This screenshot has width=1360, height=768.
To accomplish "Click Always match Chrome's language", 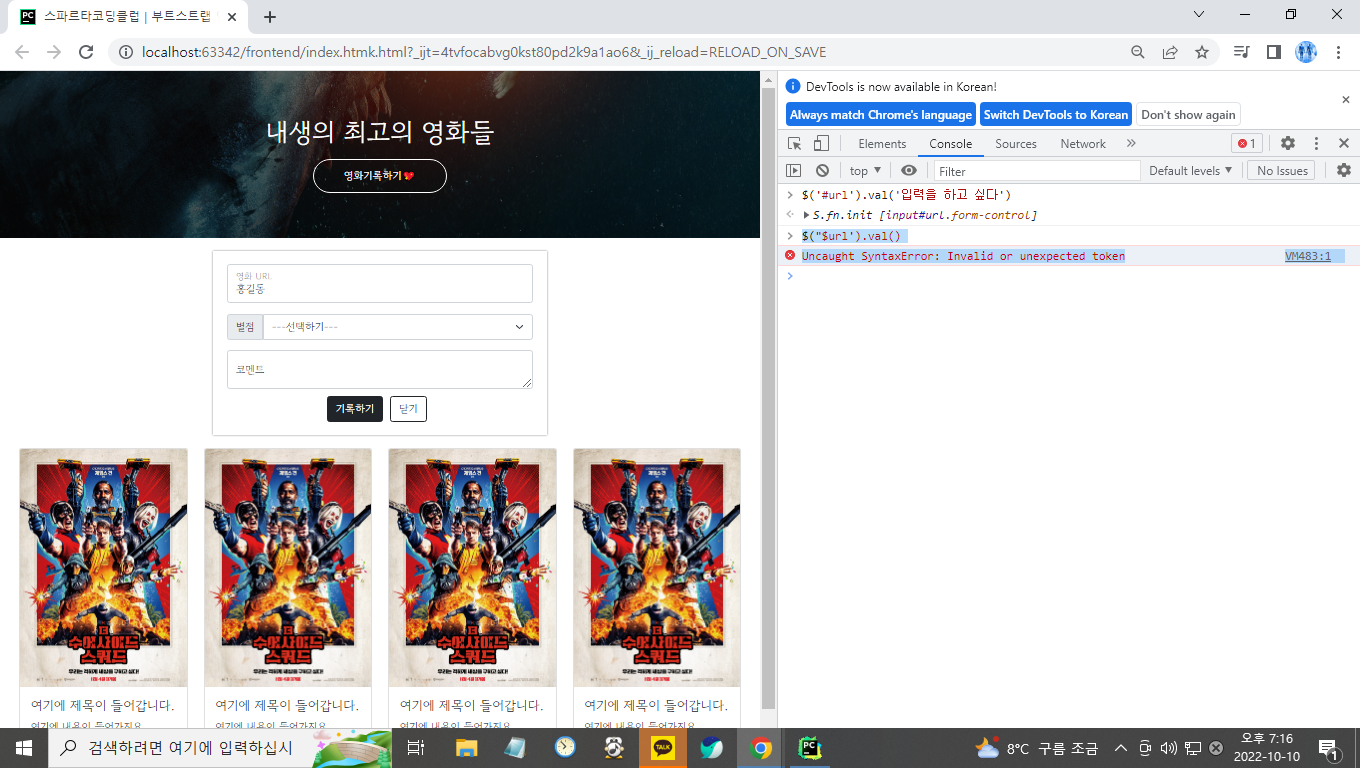I will (x=881, y=115).
